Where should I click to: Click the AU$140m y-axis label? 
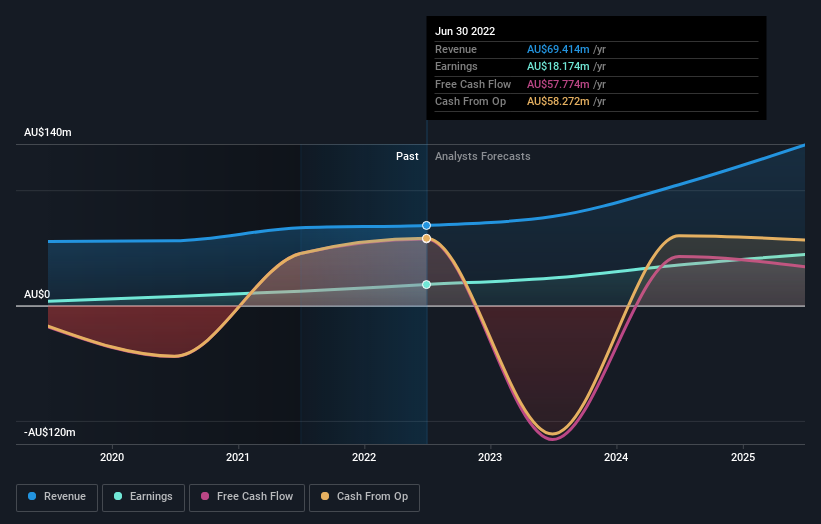pos(48,132)
